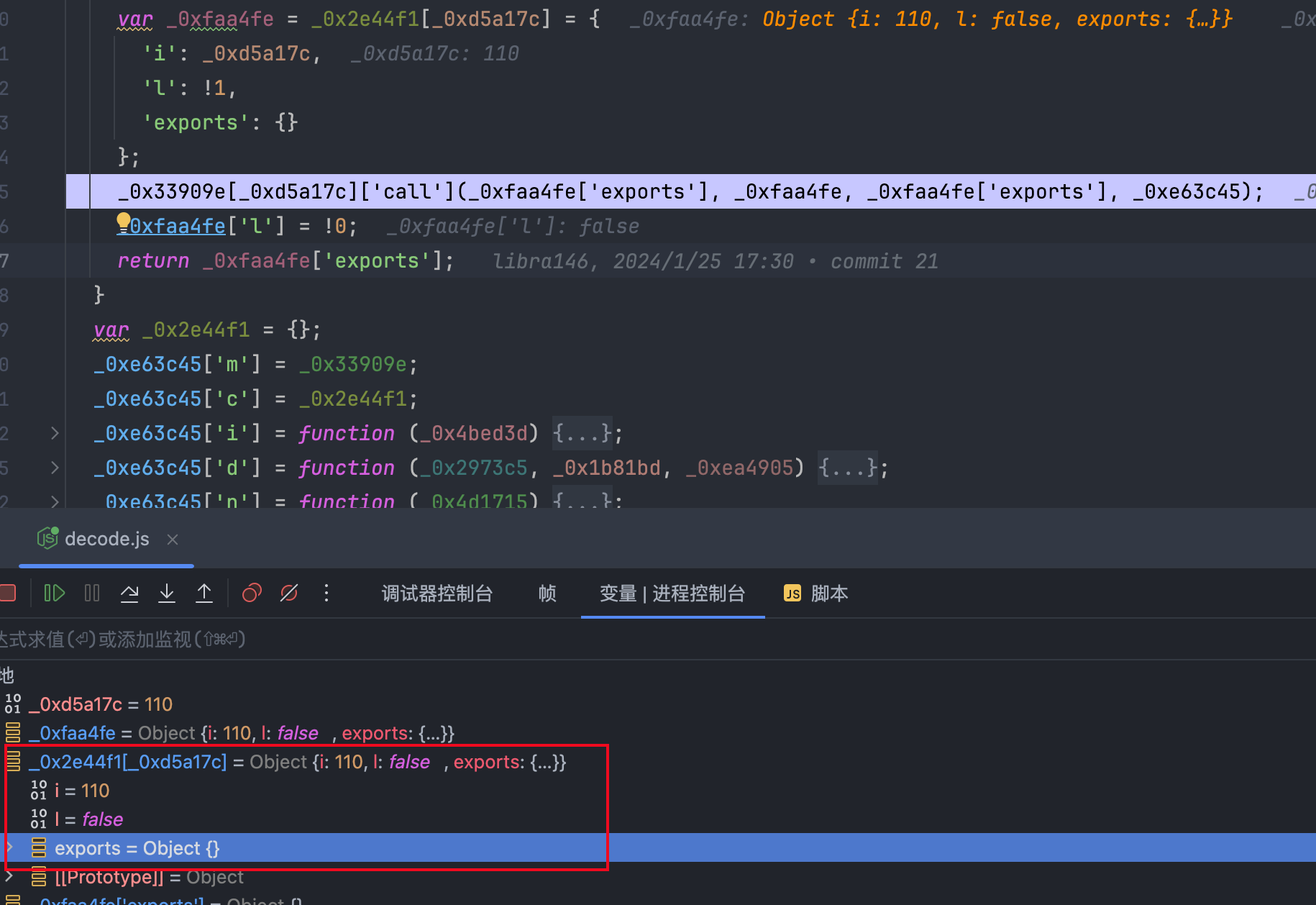Click the Step Into button
The height and width of the screenshot is (905, 1316).
pos(167,594)
